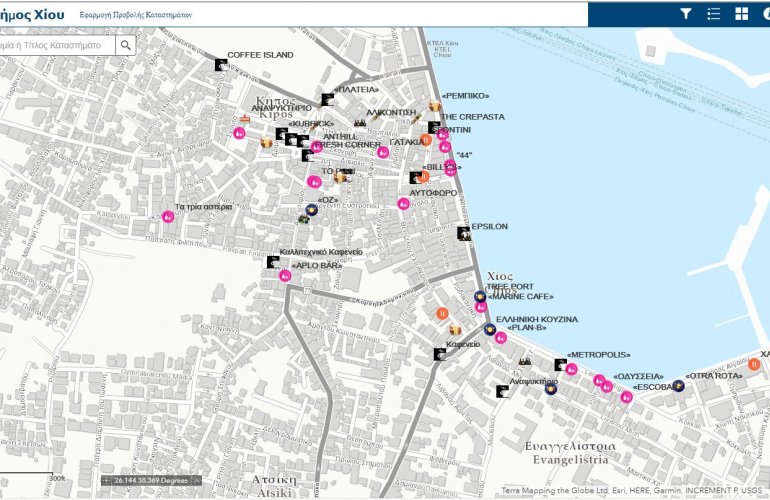The width and height of the screenshot is (770, 500).
Task: Select the pink marker under ΑΥΤΟΦΩΡΟ label
Action: (x=403, y=203)
